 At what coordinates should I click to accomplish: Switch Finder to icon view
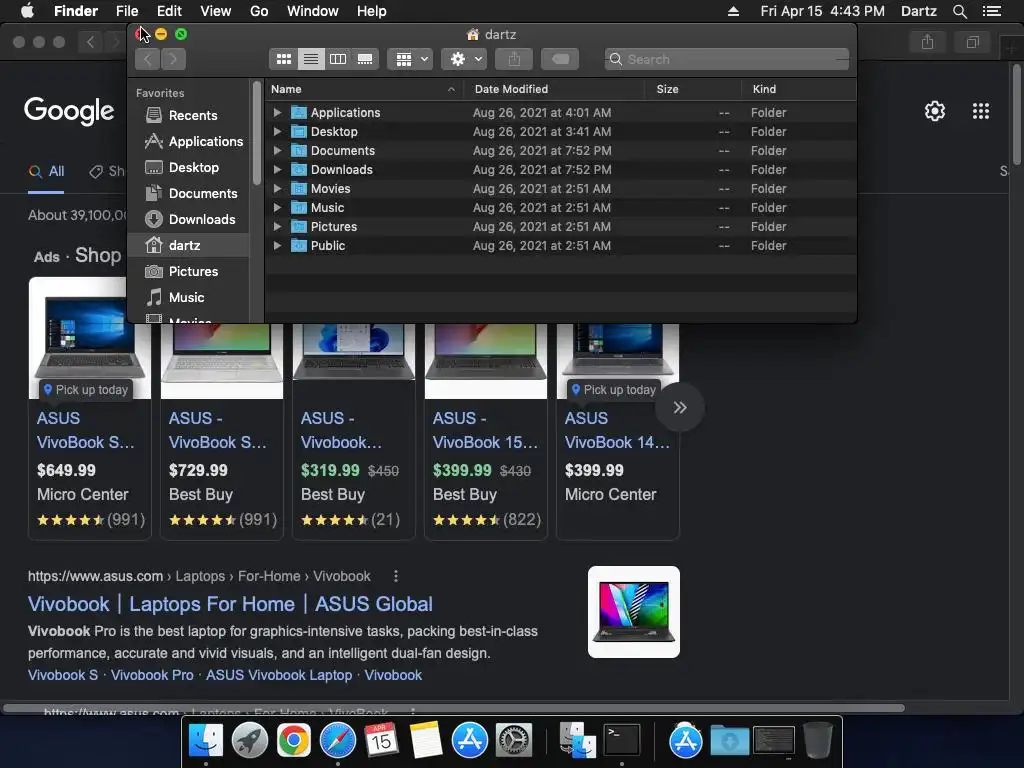coord(283,59)
